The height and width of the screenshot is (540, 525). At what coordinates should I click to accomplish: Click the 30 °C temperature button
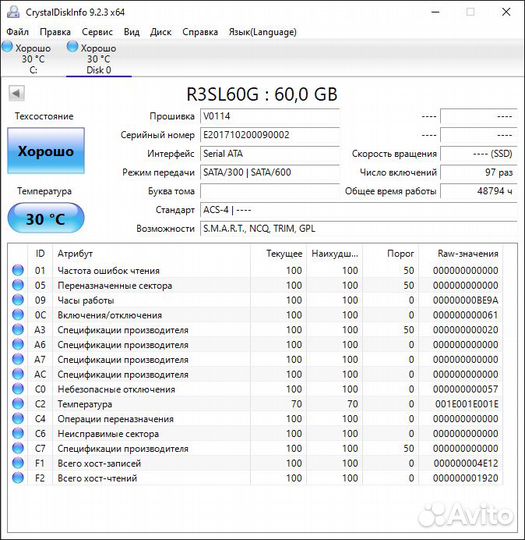(46, 218)
